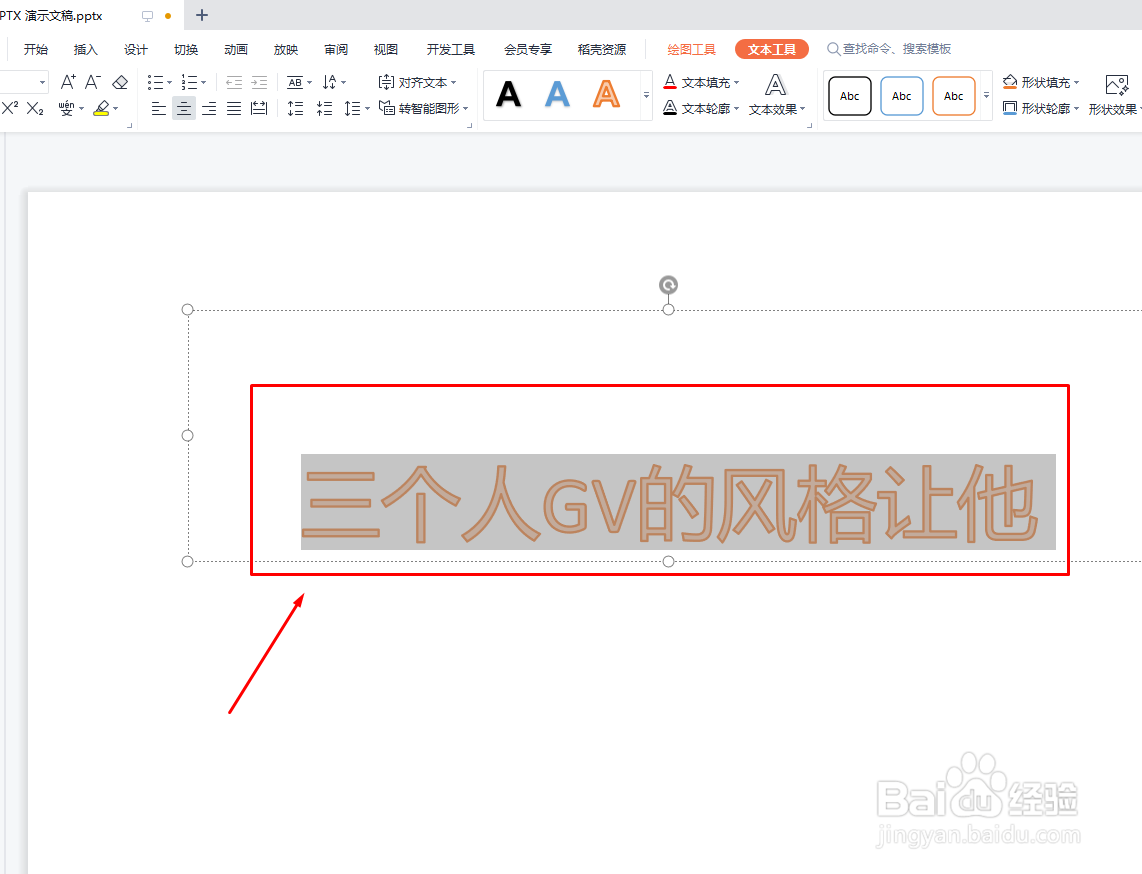Open the 对齐文本 dropdown
Screen dimensions: 1142x874
click(417, 82)
